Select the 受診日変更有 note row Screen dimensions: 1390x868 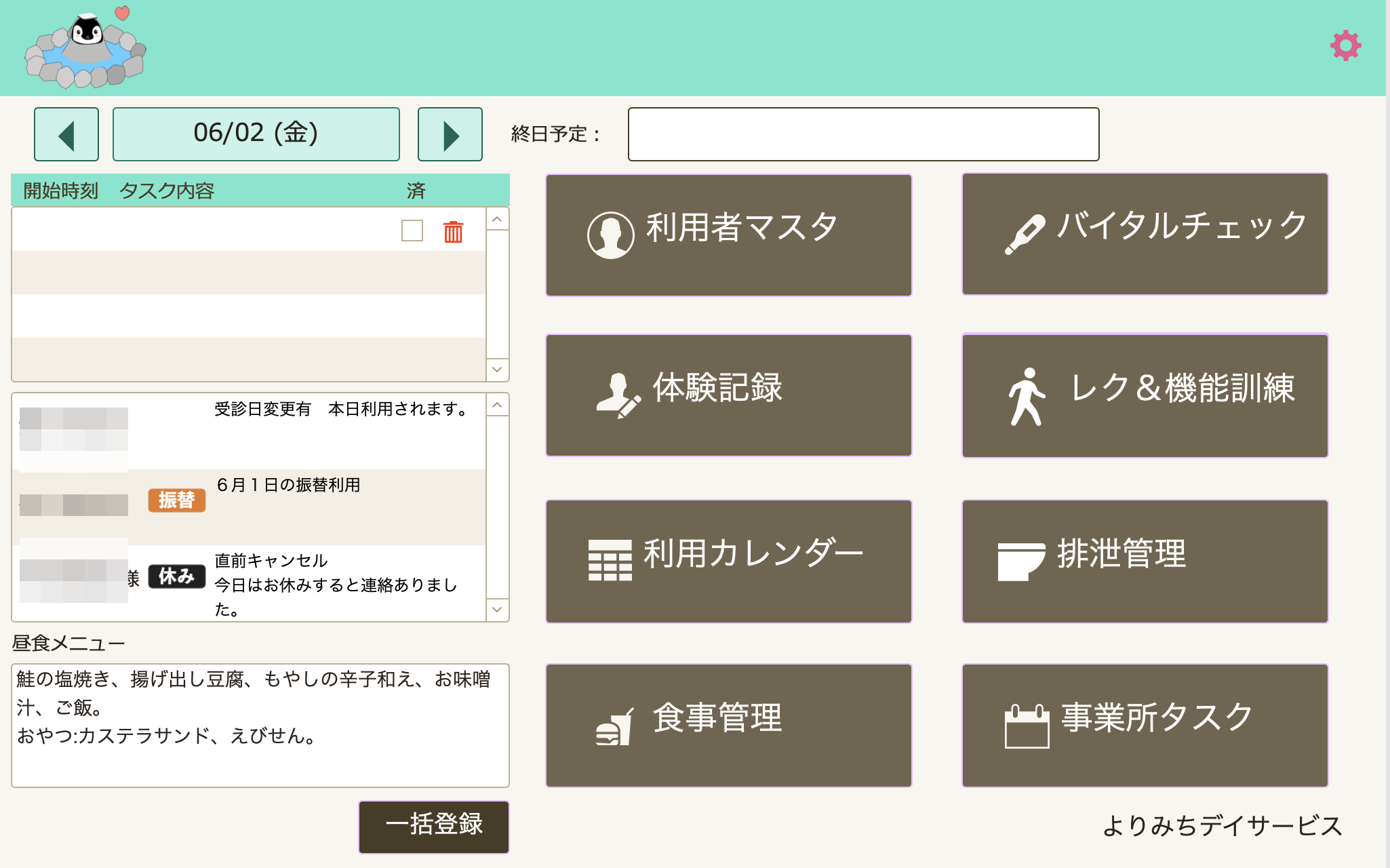(x=249, y=431)
